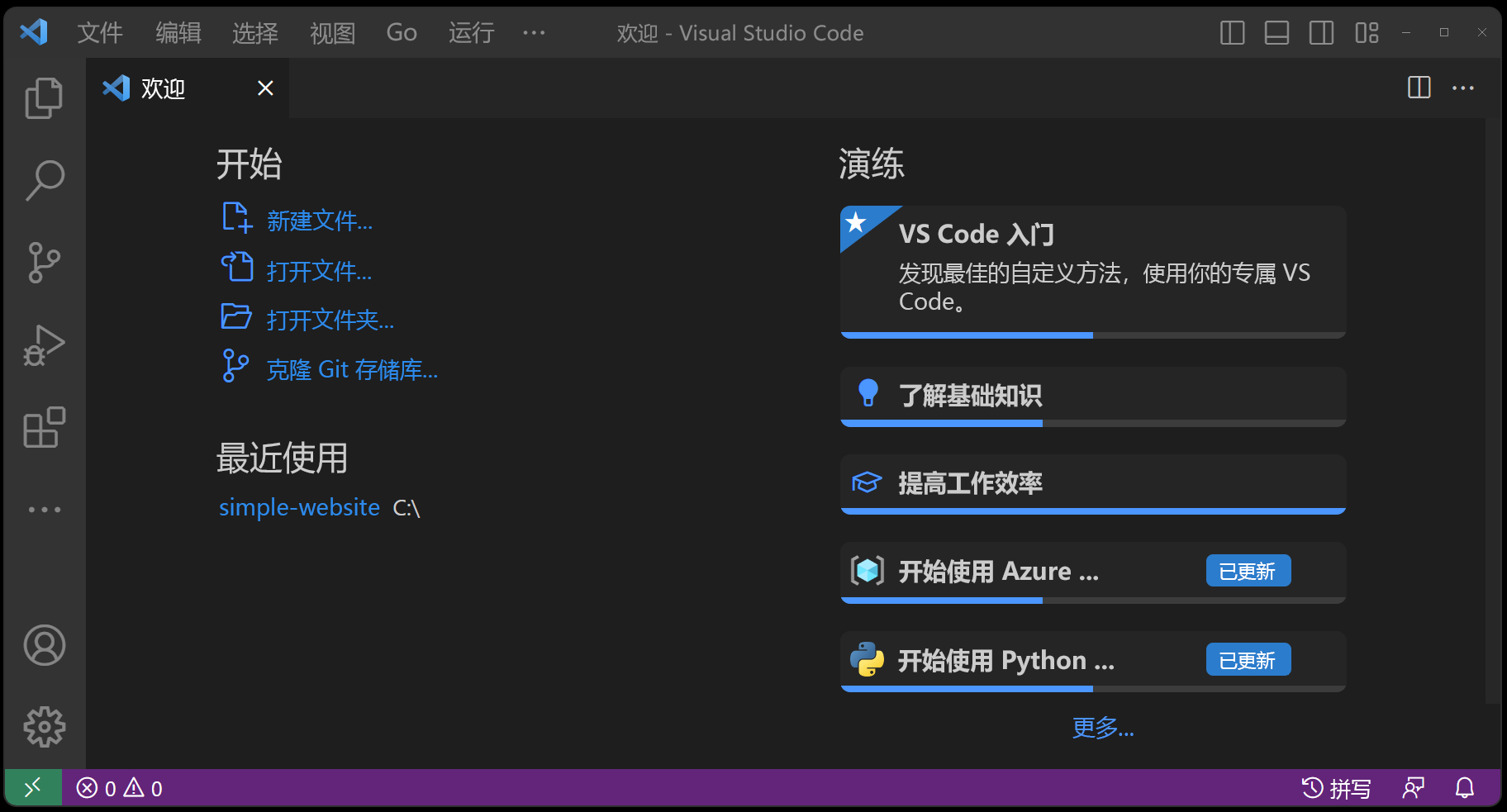
Task: Toggle the secondary side bar layout icon
Action: coord(1321,33)
